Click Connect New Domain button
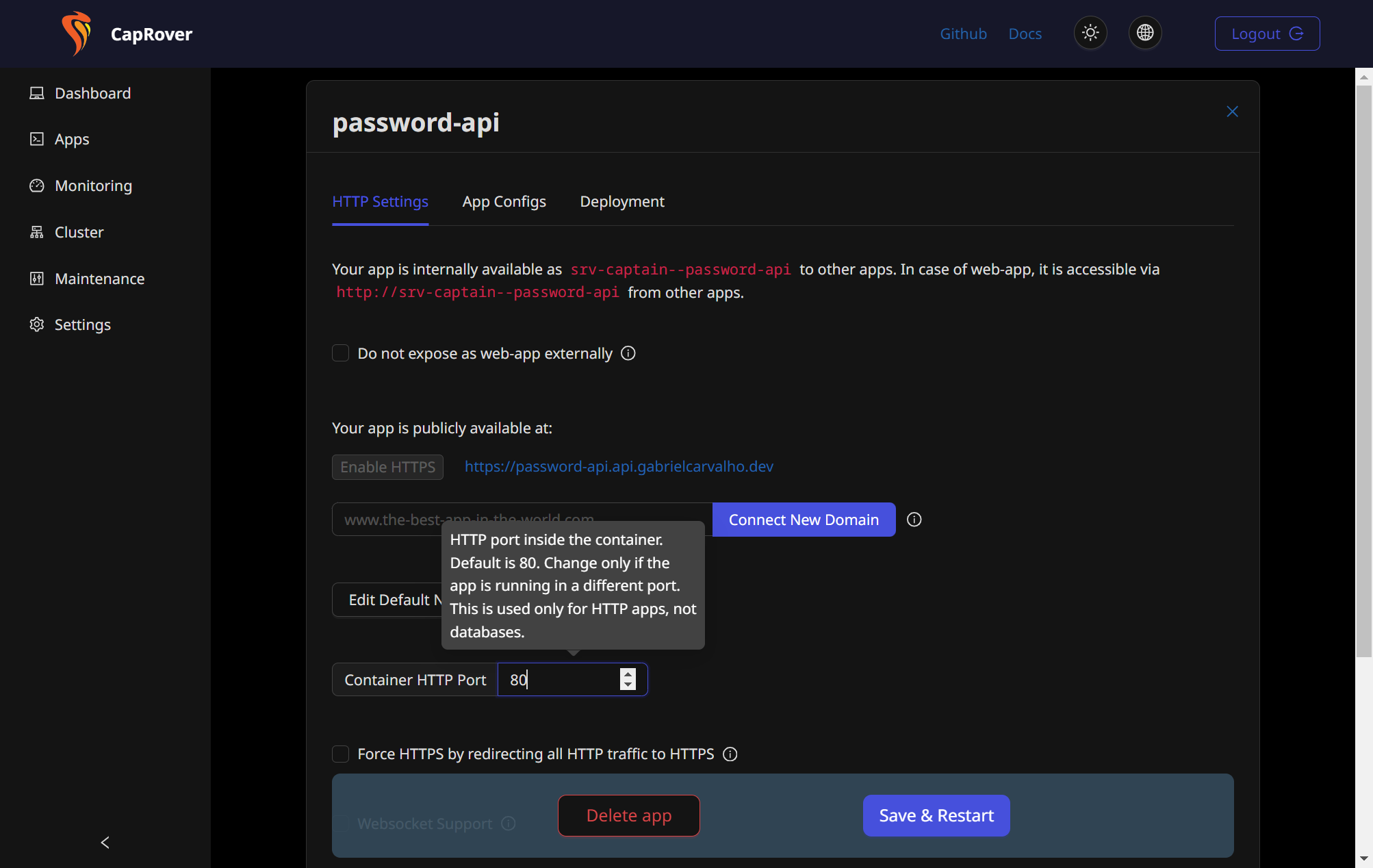The image size is (1373, 868). (804, 520)
